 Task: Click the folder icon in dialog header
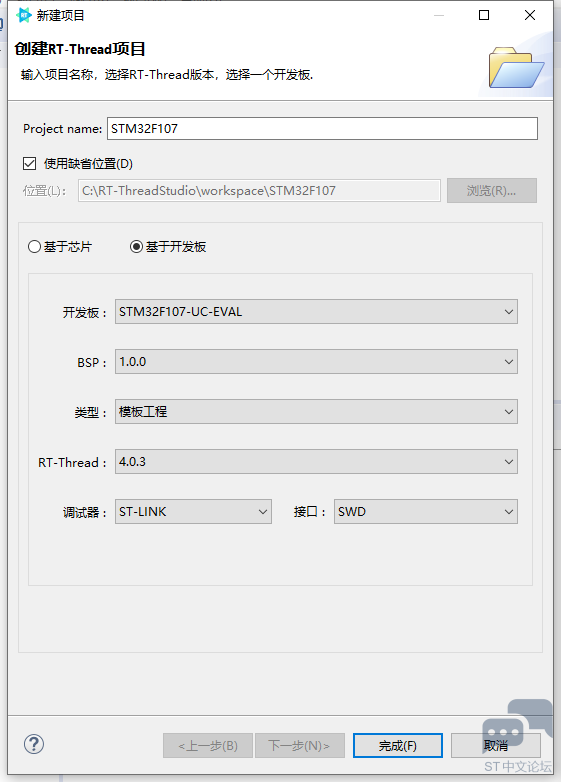(516, 67)
